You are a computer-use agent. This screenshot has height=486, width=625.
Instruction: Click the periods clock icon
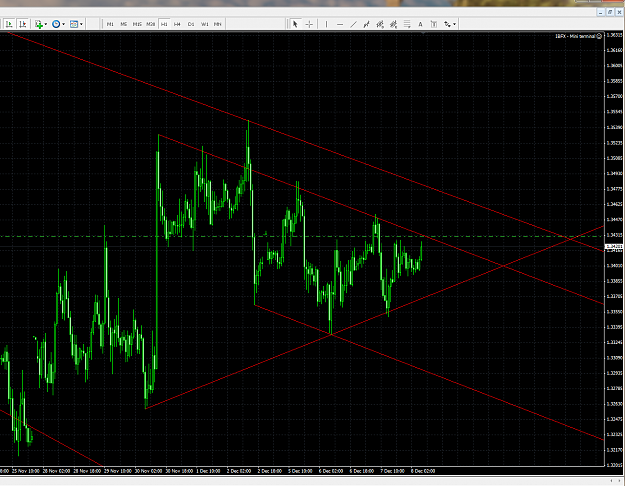click(56, 24)
